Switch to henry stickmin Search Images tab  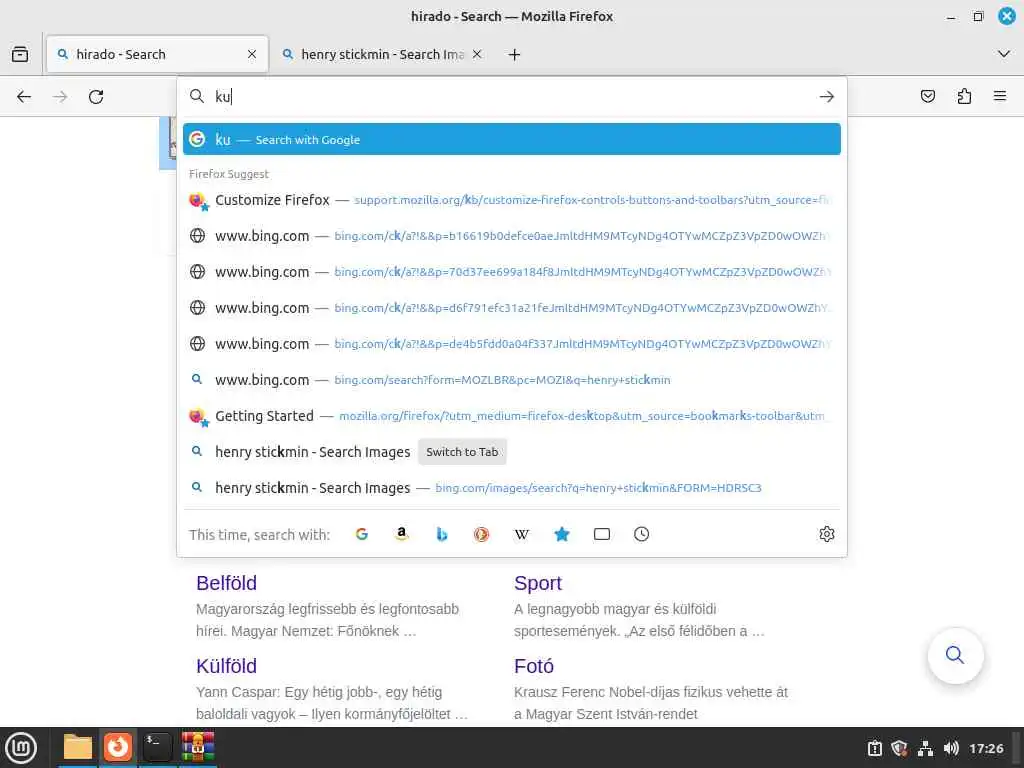[382, 54]
